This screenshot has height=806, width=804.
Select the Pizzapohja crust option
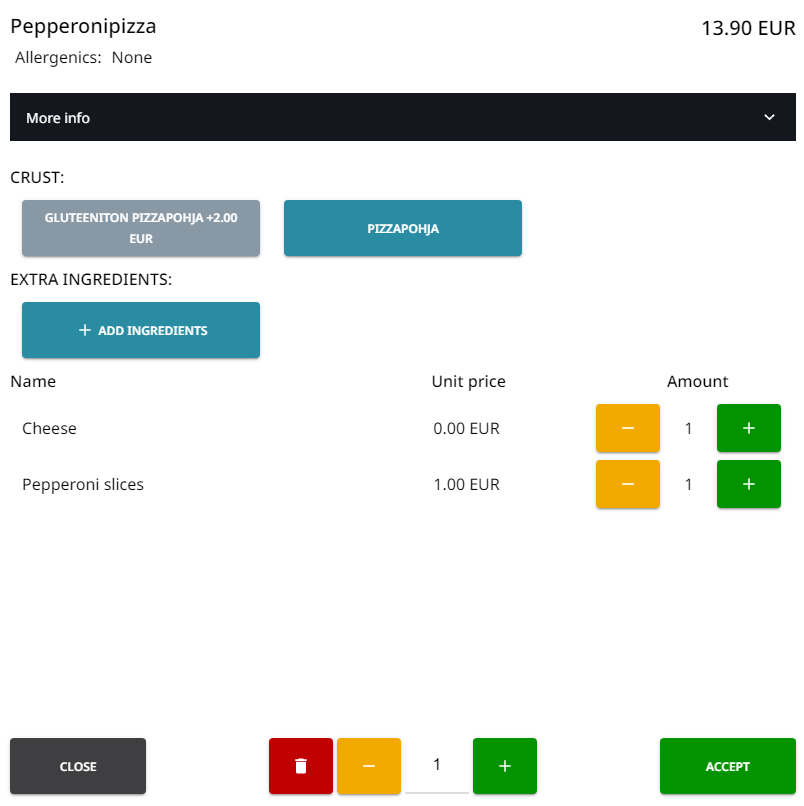(x=402, y=228)
